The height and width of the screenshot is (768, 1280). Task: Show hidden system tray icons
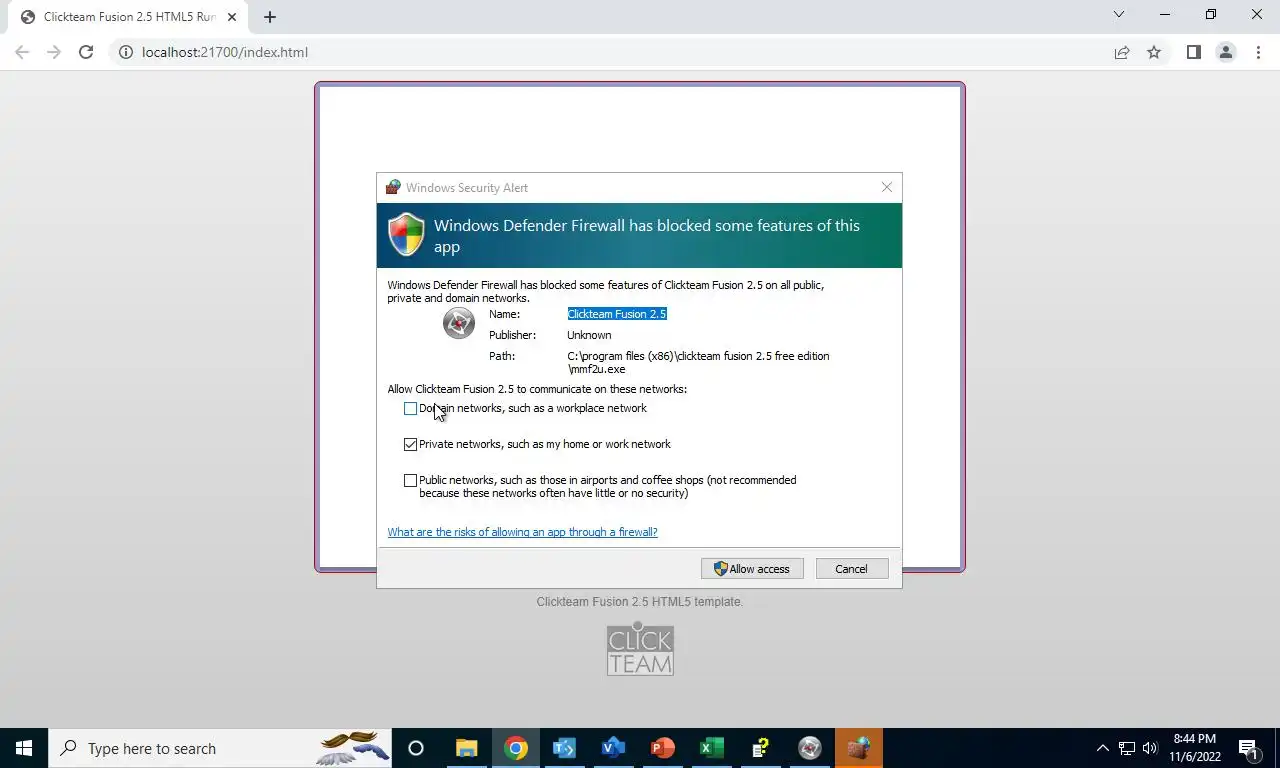(1103, 748)
